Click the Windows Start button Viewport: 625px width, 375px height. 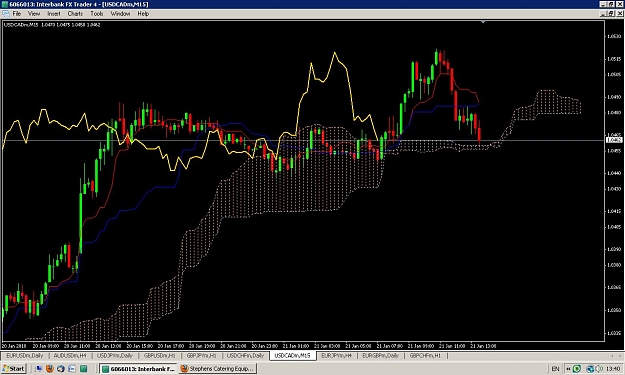coord(14,369)
